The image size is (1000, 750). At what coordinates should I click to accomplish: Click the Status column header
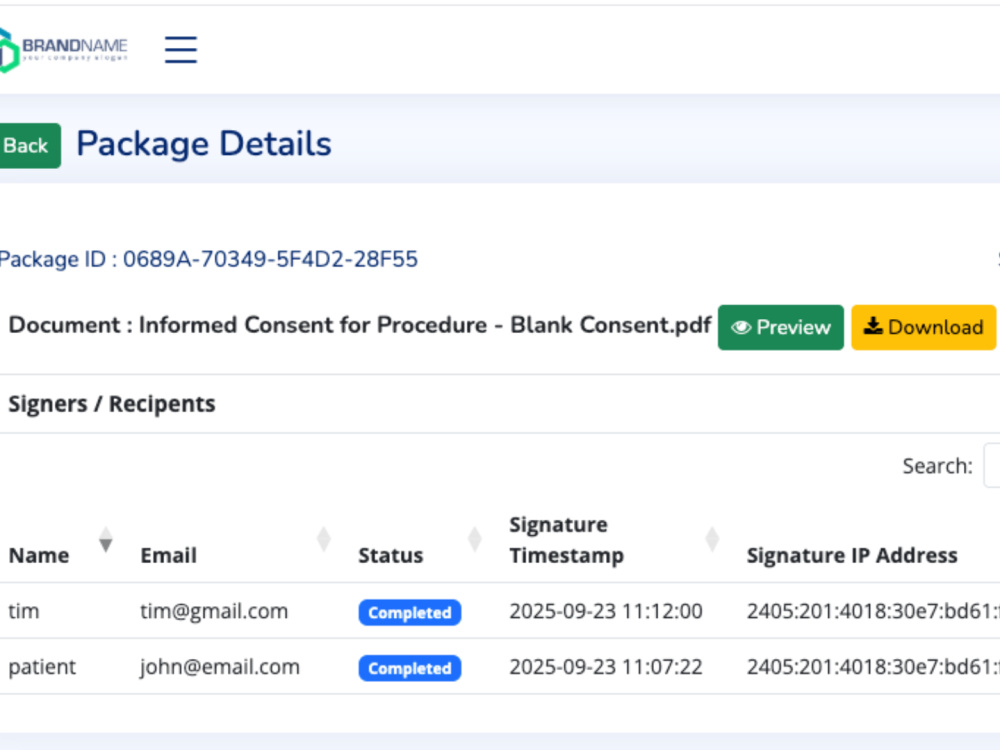tap(390, 555)
